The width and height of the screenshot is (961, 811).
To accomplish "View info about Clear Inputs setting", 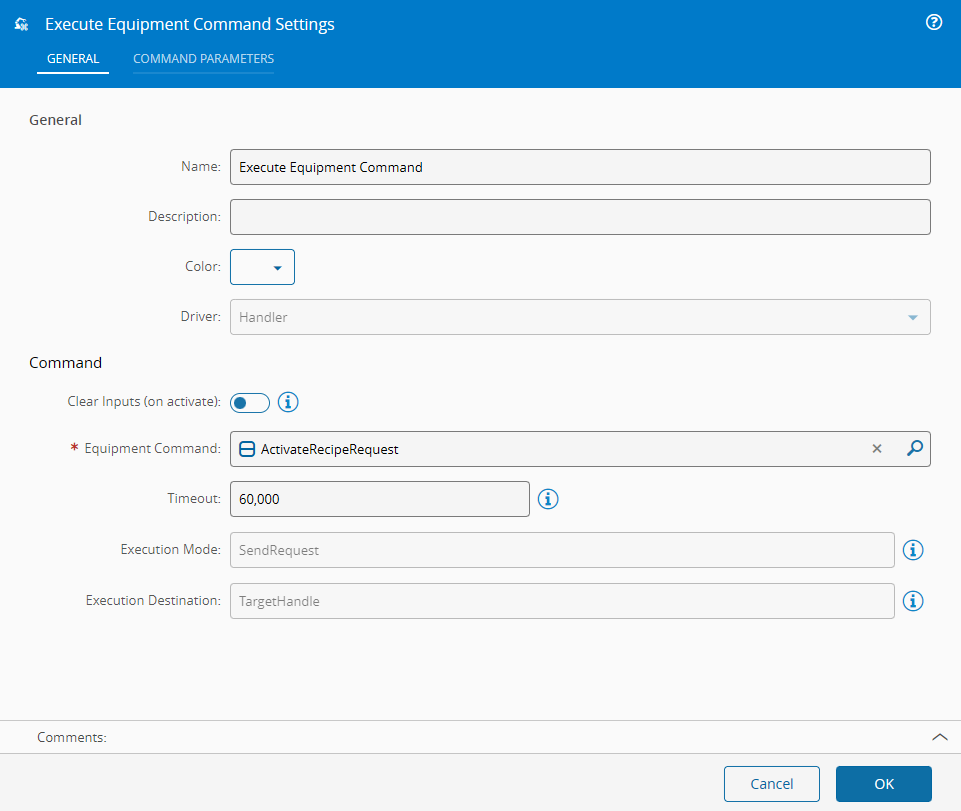I will [288, 402].
